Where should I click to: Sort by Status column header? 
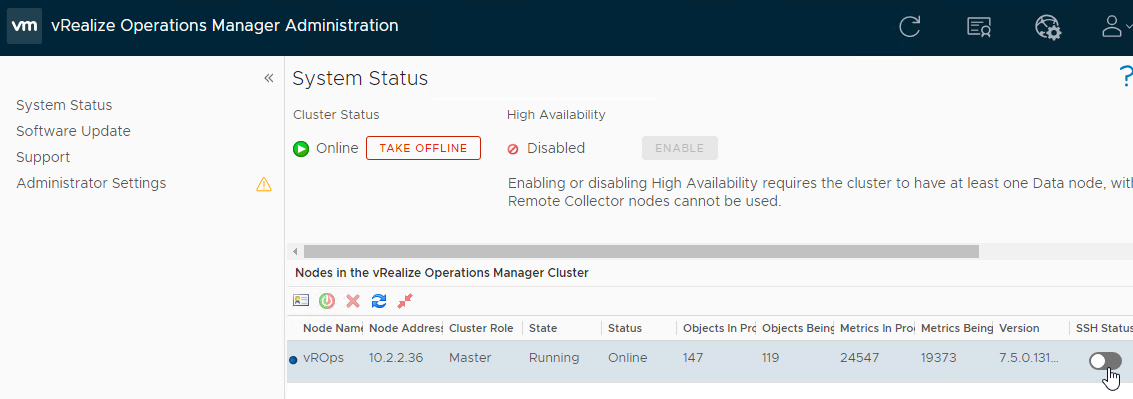coord(625,328)
